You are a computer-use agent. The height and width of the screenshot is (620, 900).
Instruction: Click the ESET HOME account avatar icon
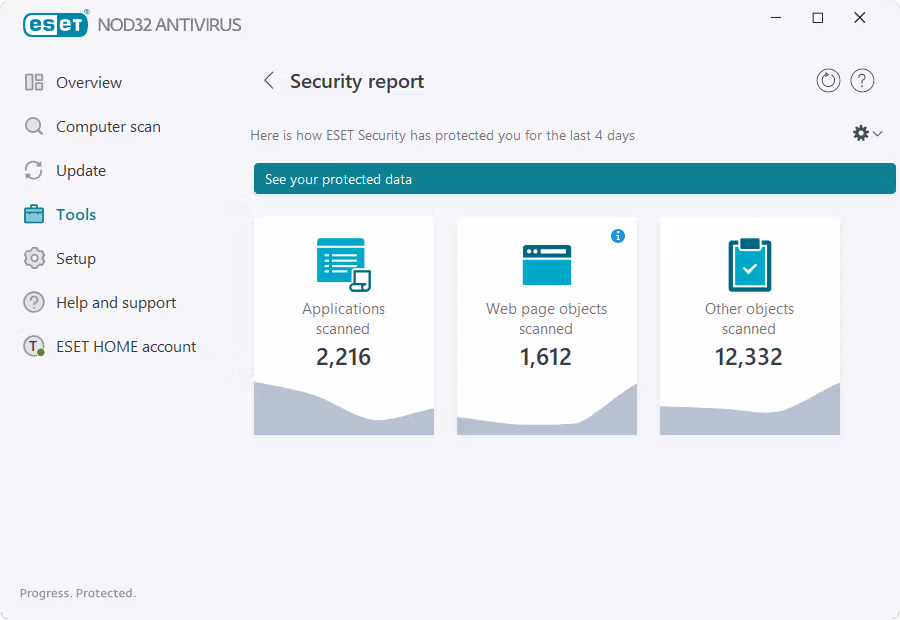pos(34,346)
